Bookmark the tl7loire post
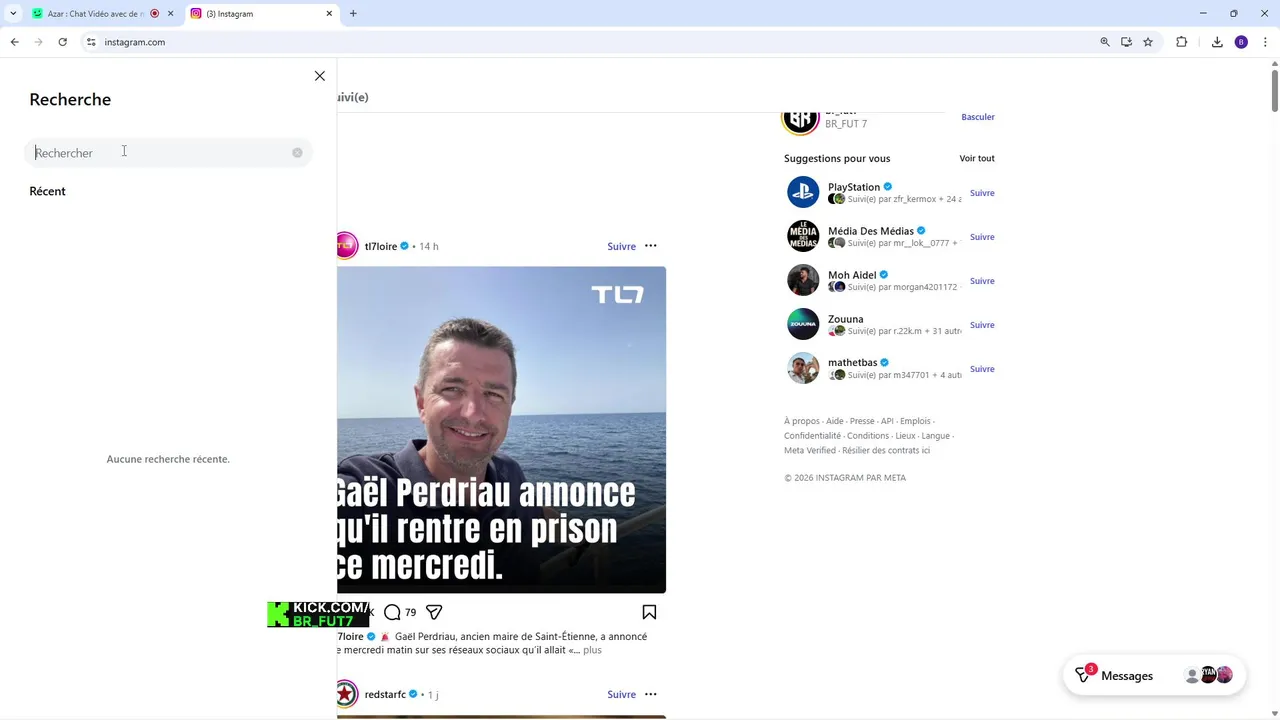Screen dimensions: 1280x720 tap(649, 612)
